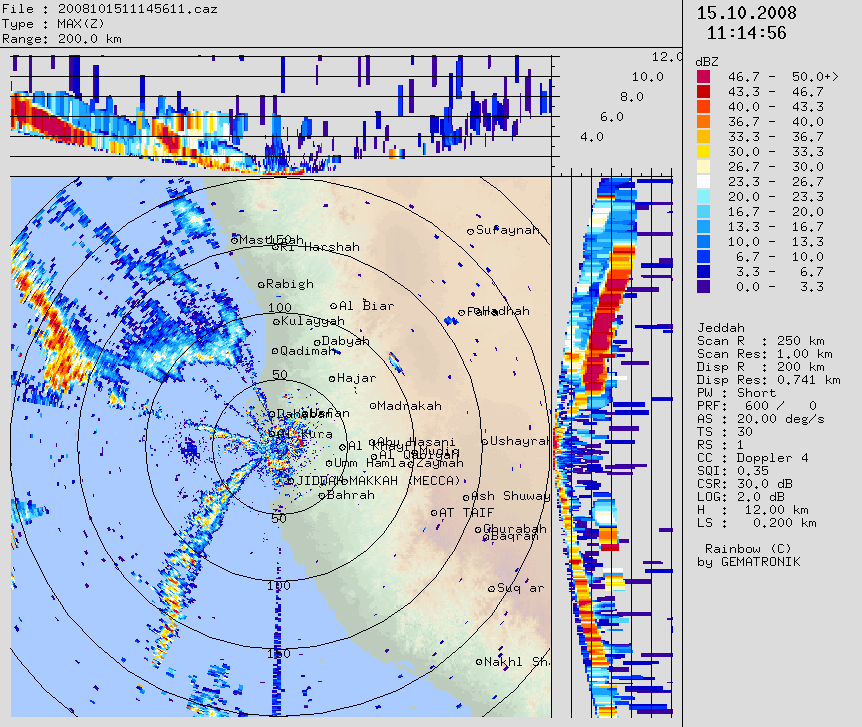Click the 6.0 height scale label
862x727 pixels.
point(612,117)
